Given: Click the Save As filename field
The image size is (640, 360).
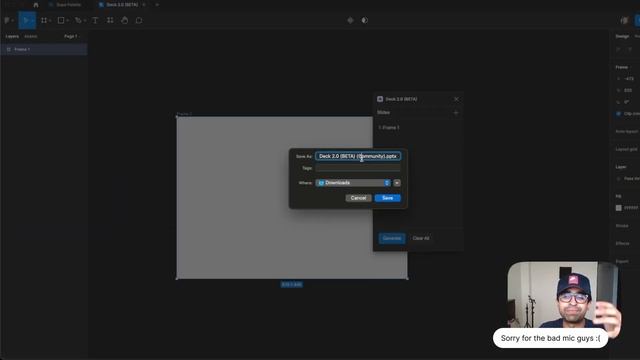Looking at the screenshot, I should click(358, 156).
